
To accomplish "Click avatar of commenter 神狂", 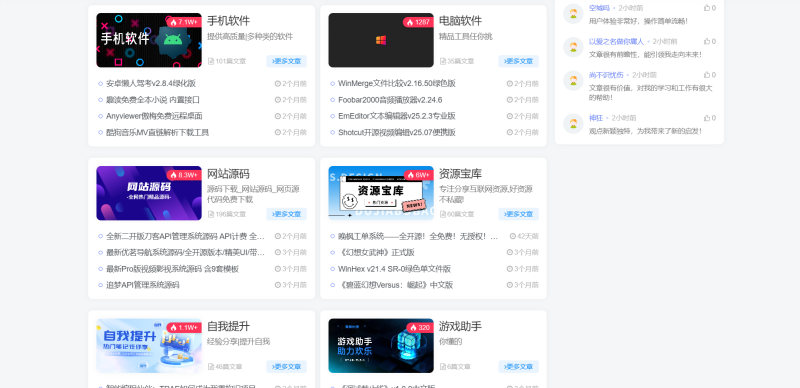I will click(x=573, y=124).
